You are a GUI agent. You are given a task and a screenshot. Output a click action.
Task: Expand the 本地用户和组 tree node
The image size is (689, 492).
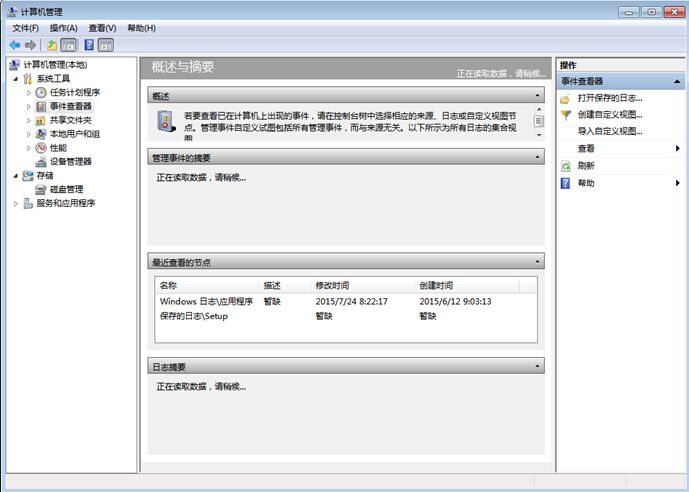(29, 134)
